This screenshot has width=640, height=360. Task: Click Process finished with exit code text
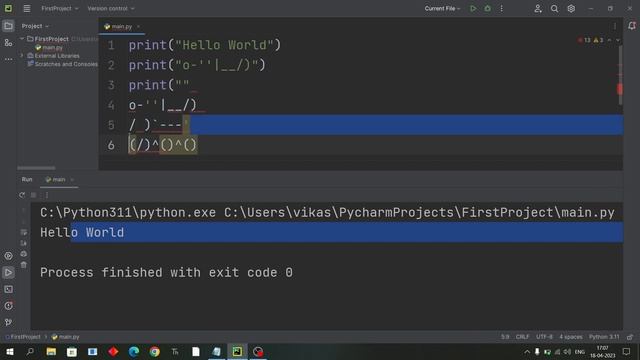tap(166, 272)
